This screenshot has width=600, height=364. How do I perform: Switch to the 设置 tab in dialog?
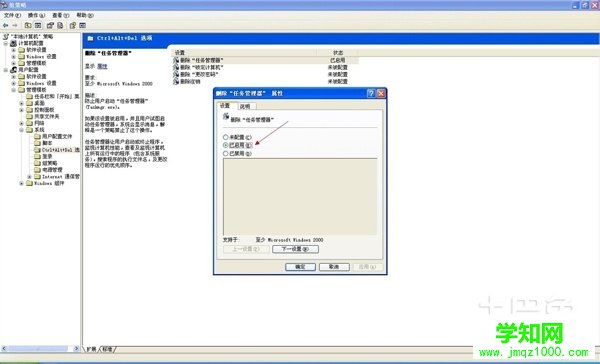[226, 106]
